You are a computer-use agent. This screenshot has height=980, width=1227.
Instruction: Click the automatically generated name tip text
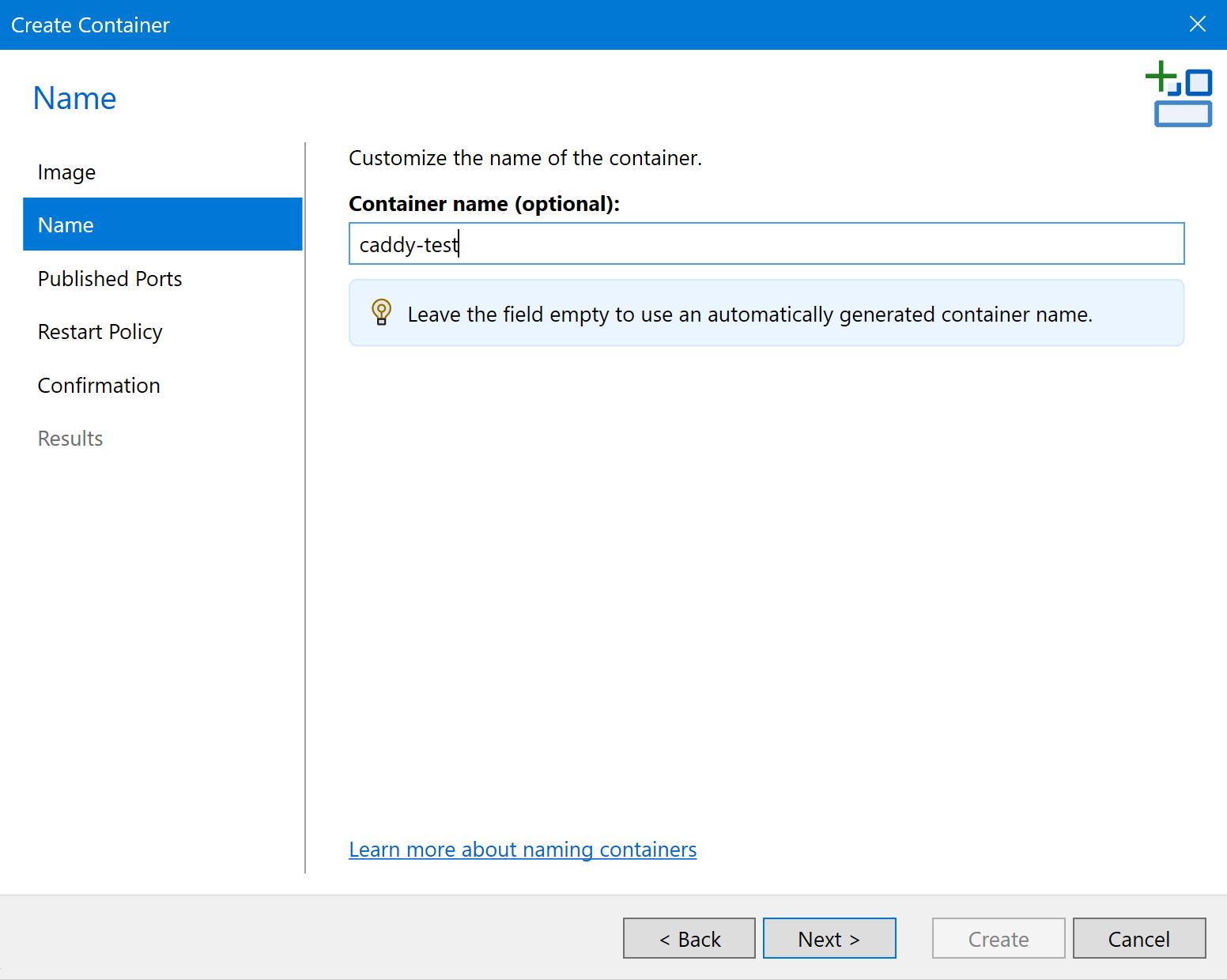pyautogui.click(x=749, y=315)
